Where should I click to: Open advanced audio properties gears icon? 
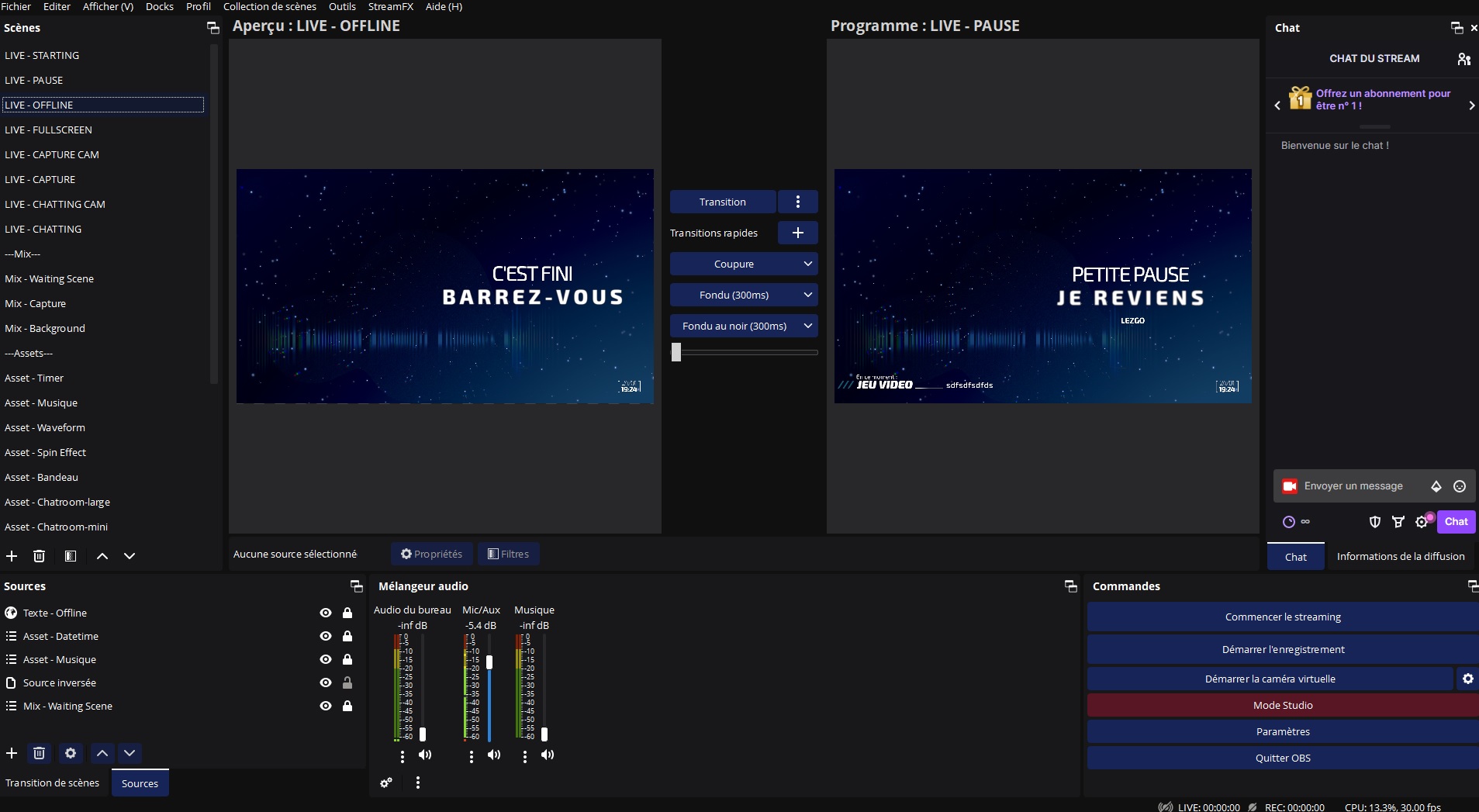tap(386, 783)
